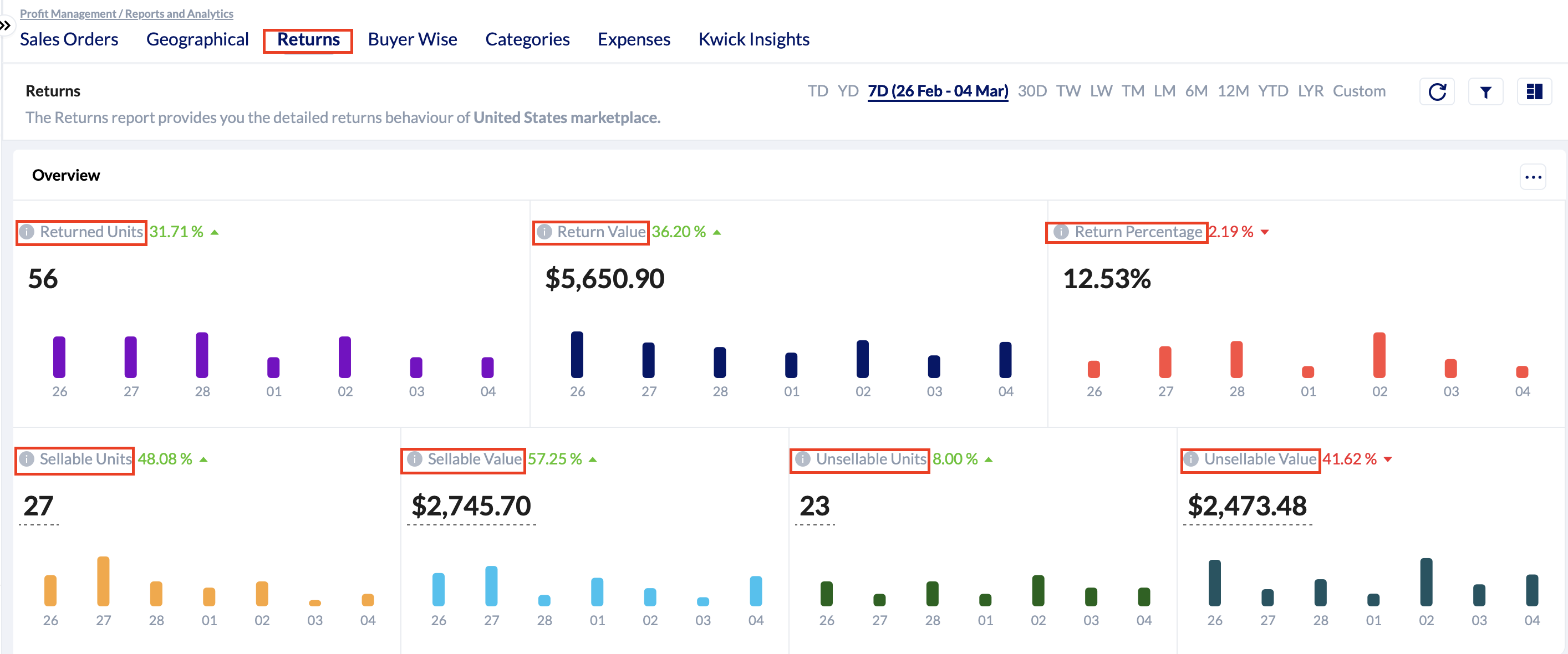Click the refresh icon button
This screenshot has height=654, width=1568.
coord(1437,92)
